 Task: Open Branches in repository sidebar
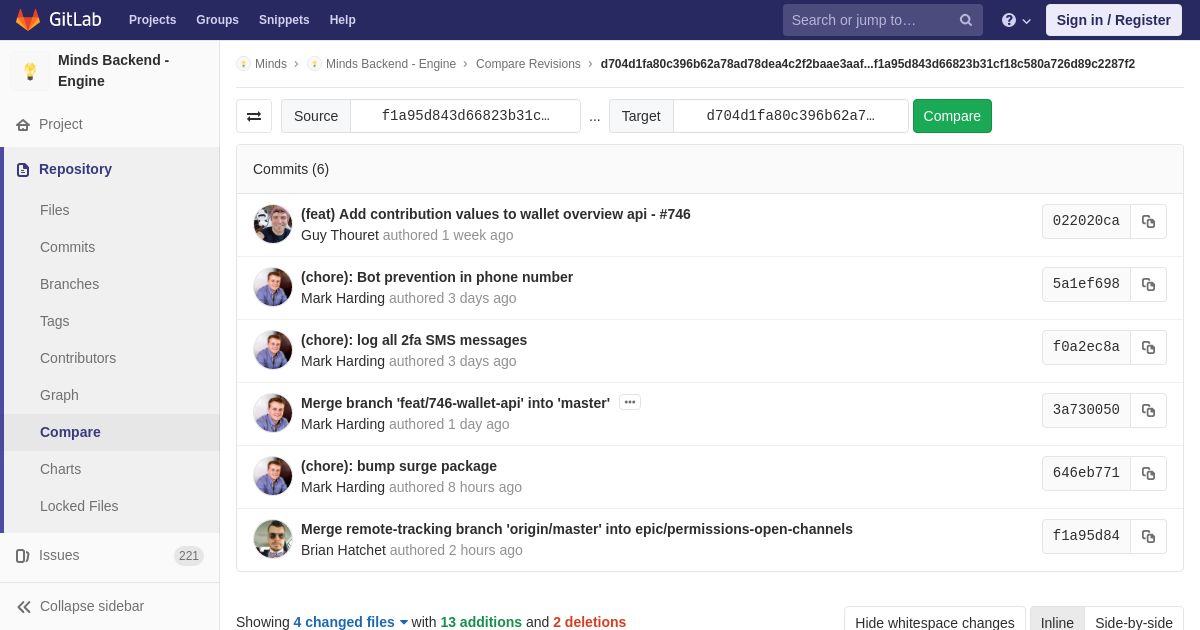pyautogui.click(x=69, y=284)
